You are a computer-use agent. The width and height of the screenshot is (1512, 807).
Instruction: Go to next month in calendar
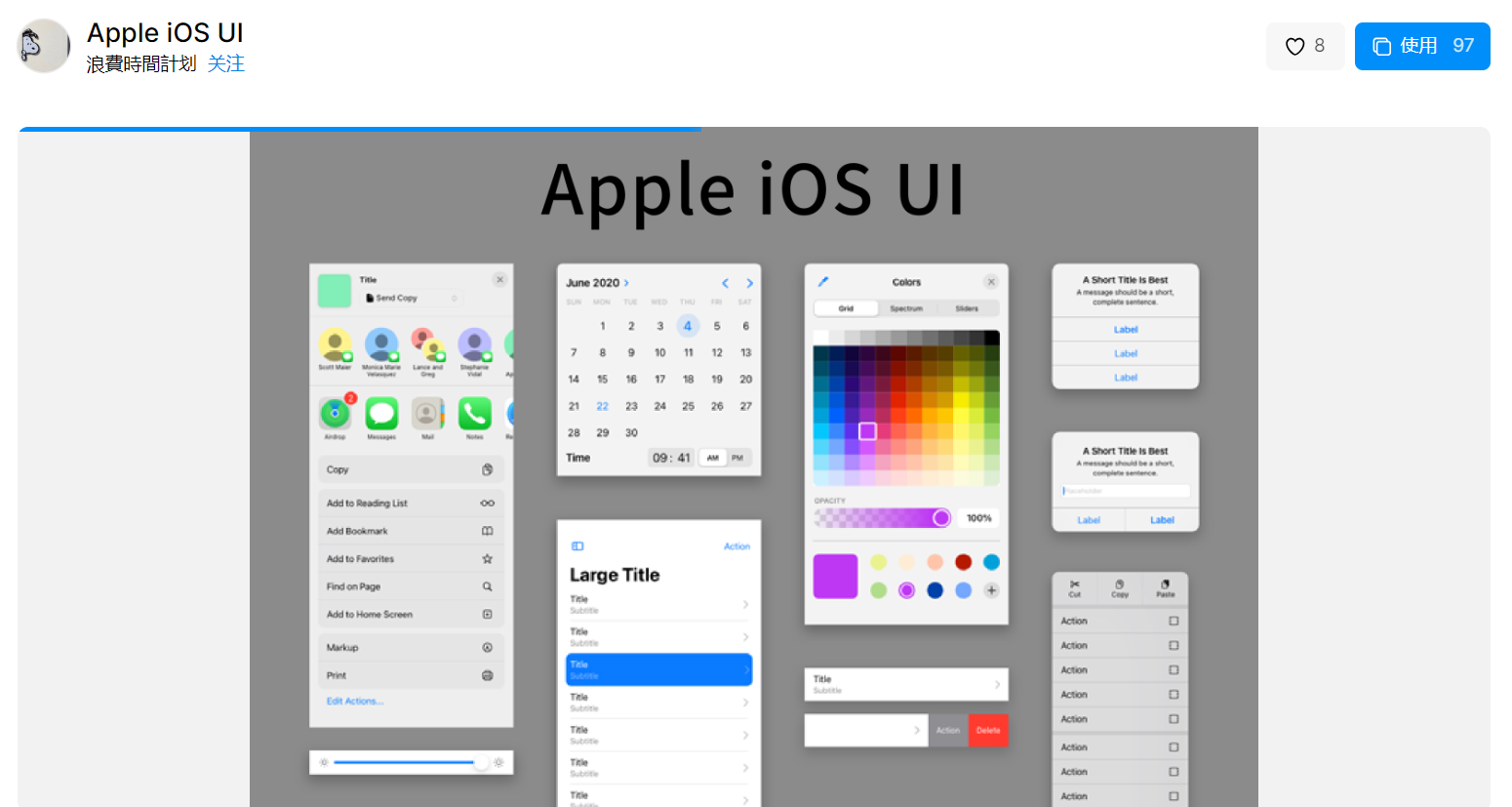click(x=749, y=283)
